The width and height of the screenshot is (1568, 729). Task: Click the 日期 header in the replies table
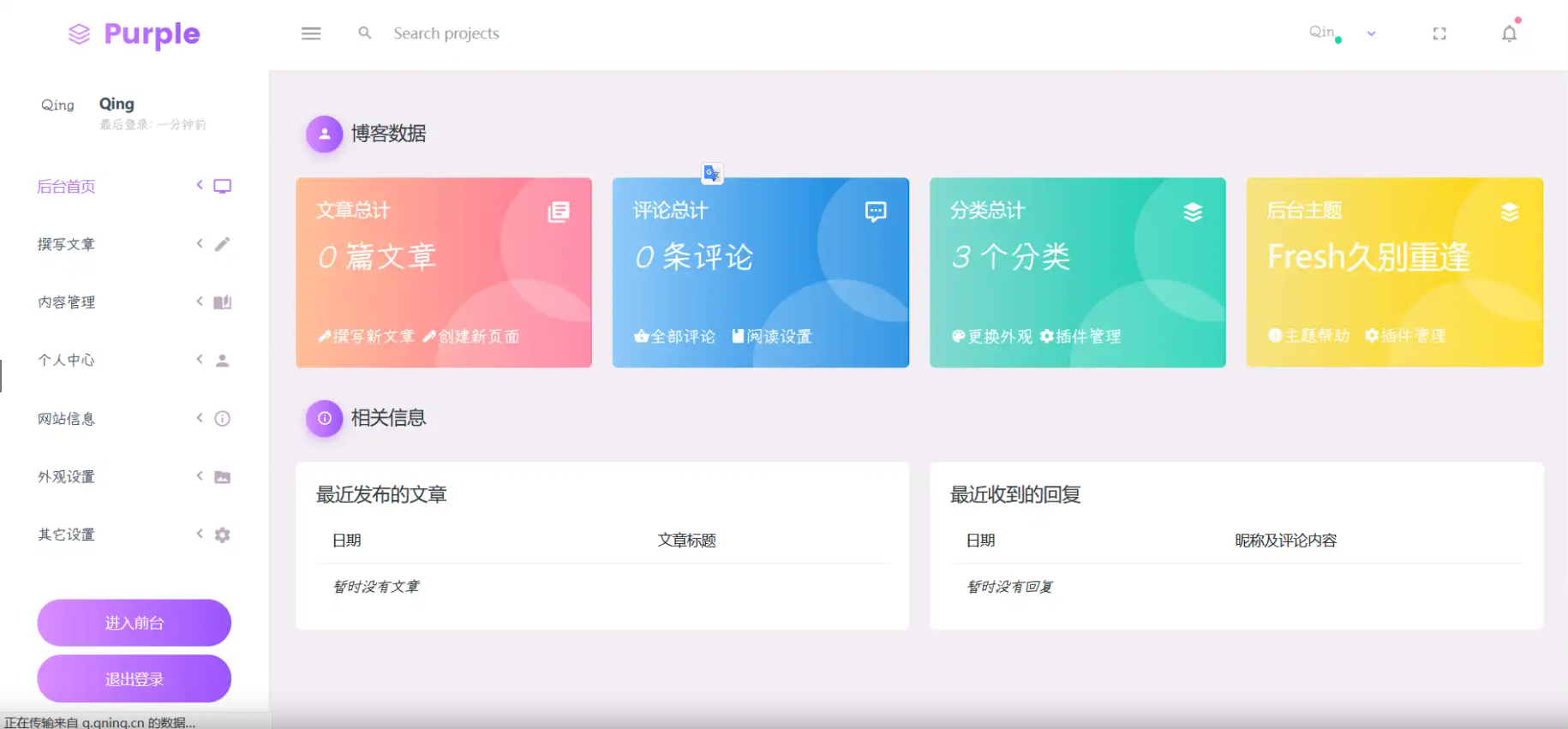pyautogui.click(x=981, y=541)
